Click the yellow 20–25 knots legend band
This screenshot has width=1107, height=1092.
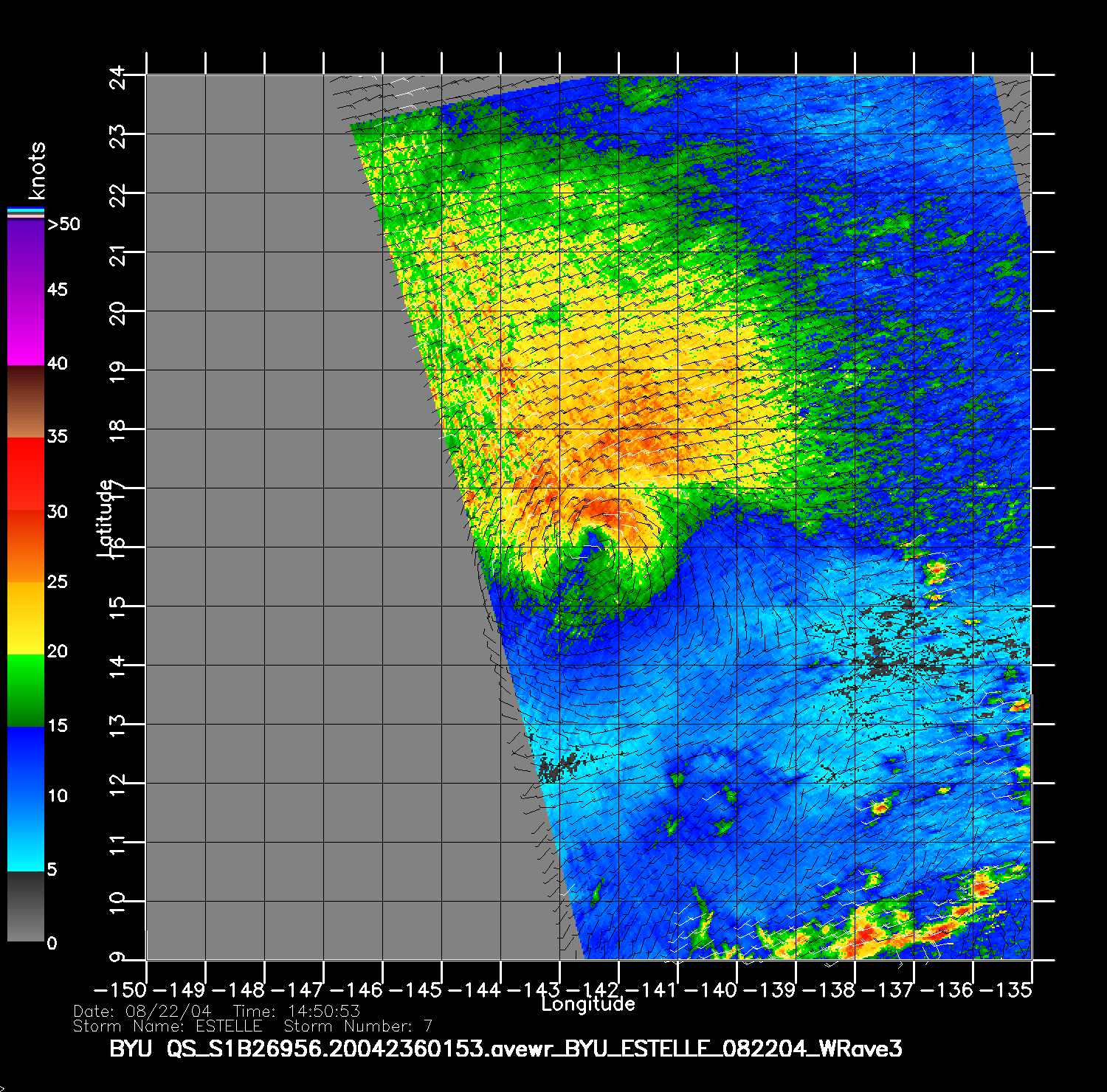point(25,618)
